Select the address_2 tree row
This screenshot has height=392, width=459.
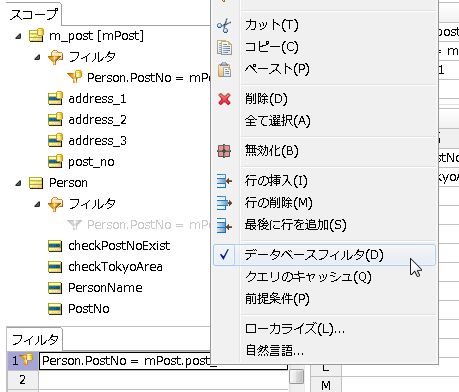pos(97,120)
